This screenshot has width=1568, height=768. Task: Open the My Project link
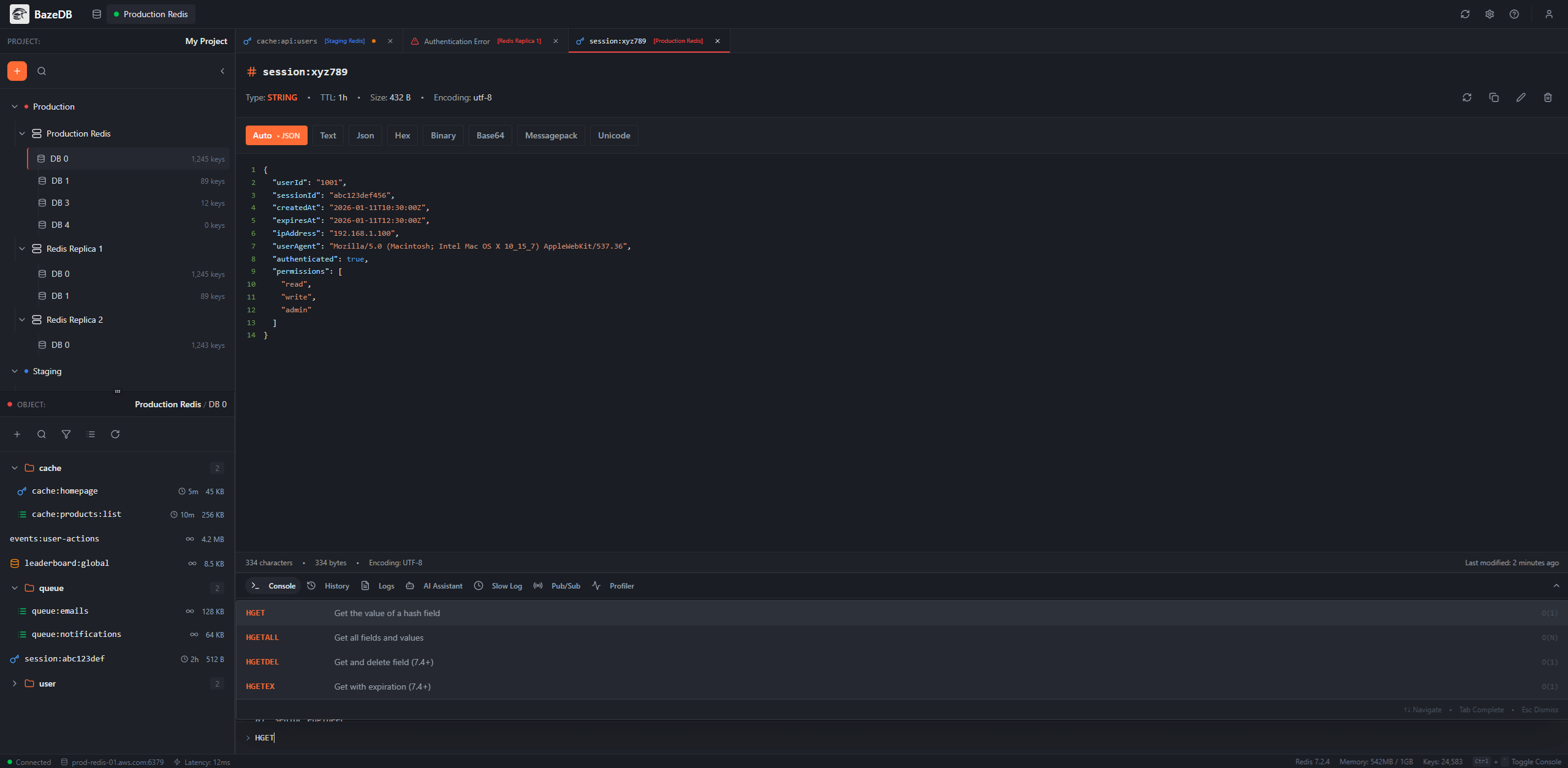point(206,41)
